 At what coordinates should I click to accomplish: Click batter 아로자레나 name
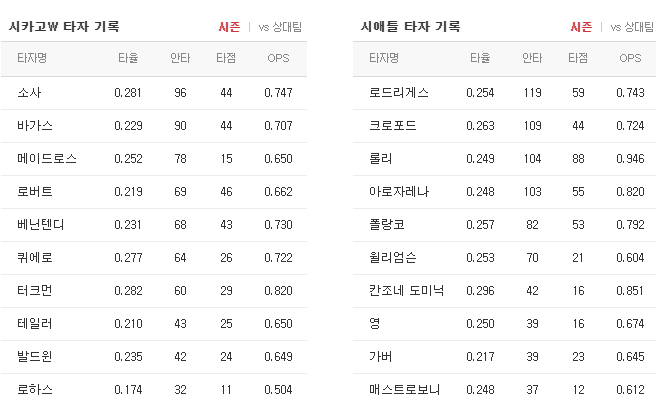coord(399,192)
